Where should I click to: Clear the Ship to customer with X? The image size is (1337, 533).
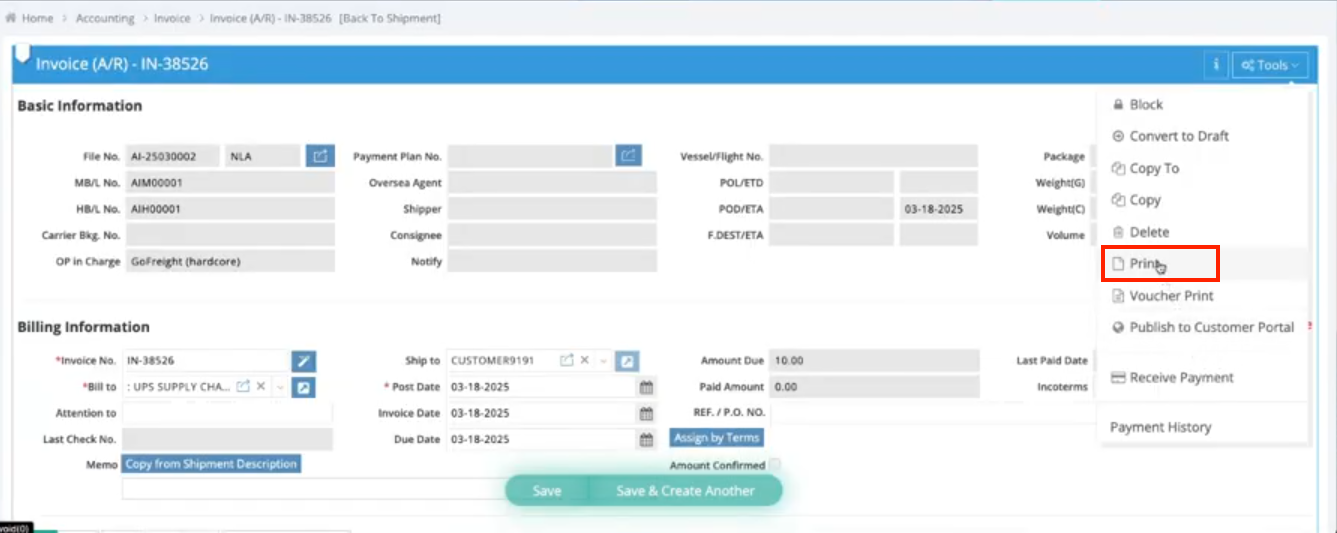click(586, 361)
